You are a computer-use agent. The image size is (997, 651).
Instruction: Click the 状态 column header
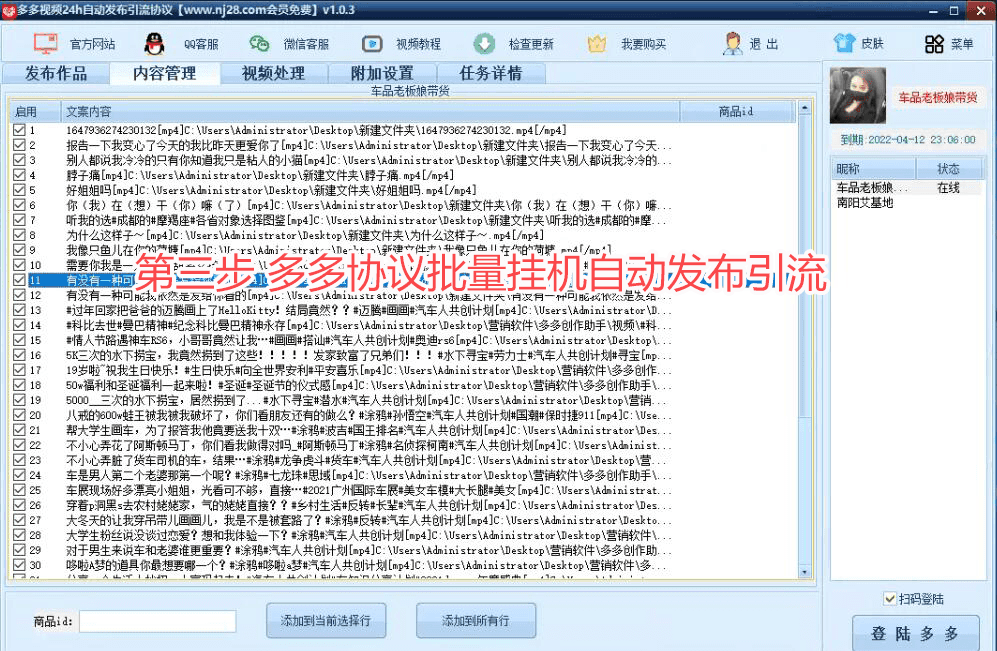(949, 169)
